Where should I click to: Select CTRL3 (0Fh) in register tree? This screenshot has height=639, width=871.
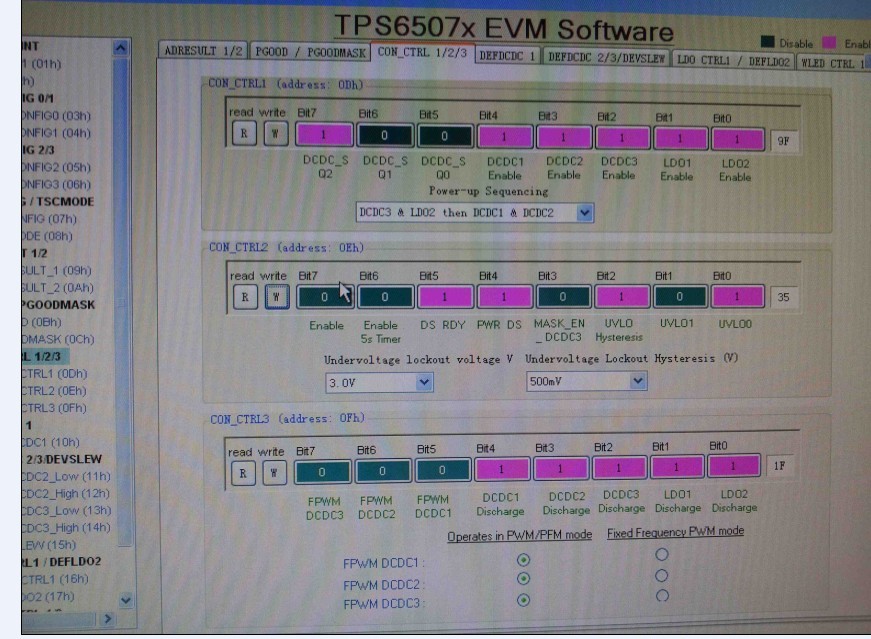pos(54,408)
